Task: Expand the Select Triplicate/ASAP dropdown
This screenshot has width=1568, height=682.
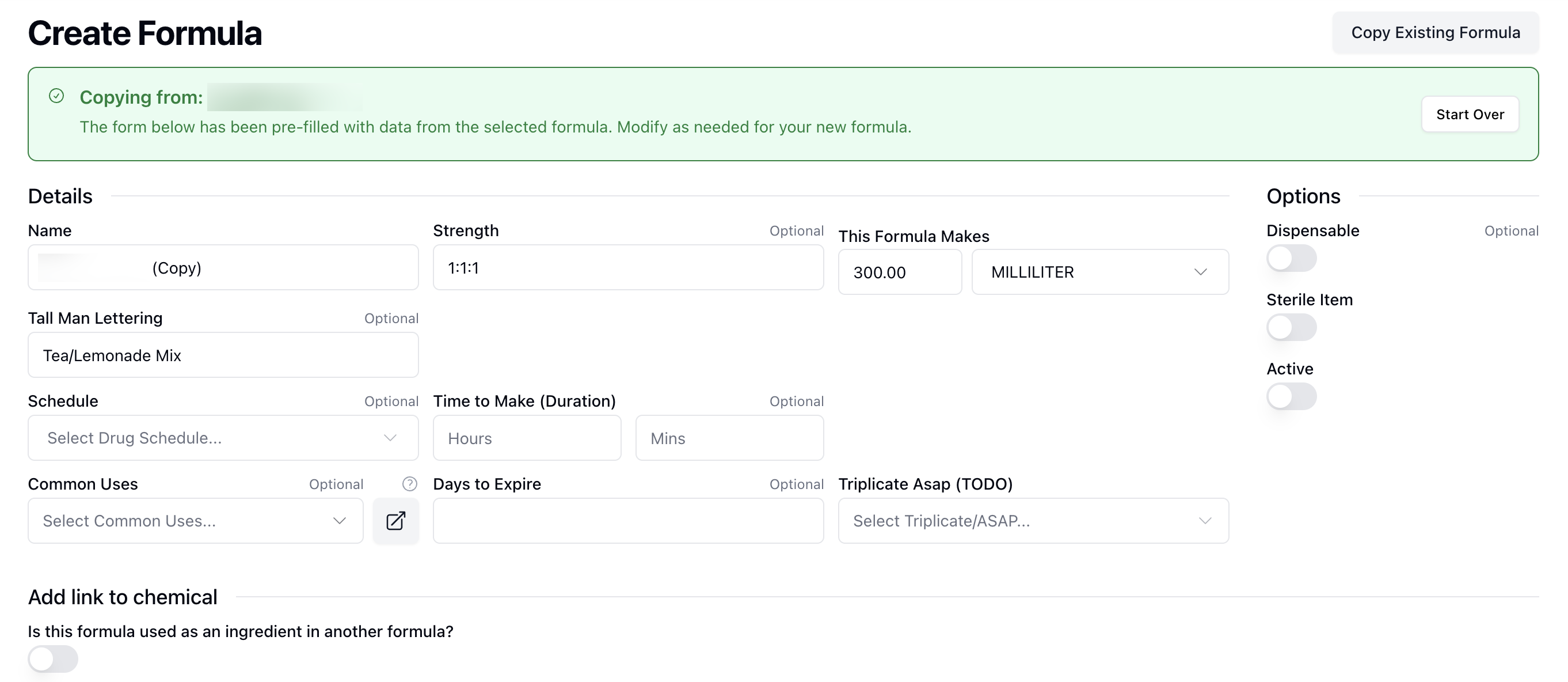Action: [x=1033, y=521]
